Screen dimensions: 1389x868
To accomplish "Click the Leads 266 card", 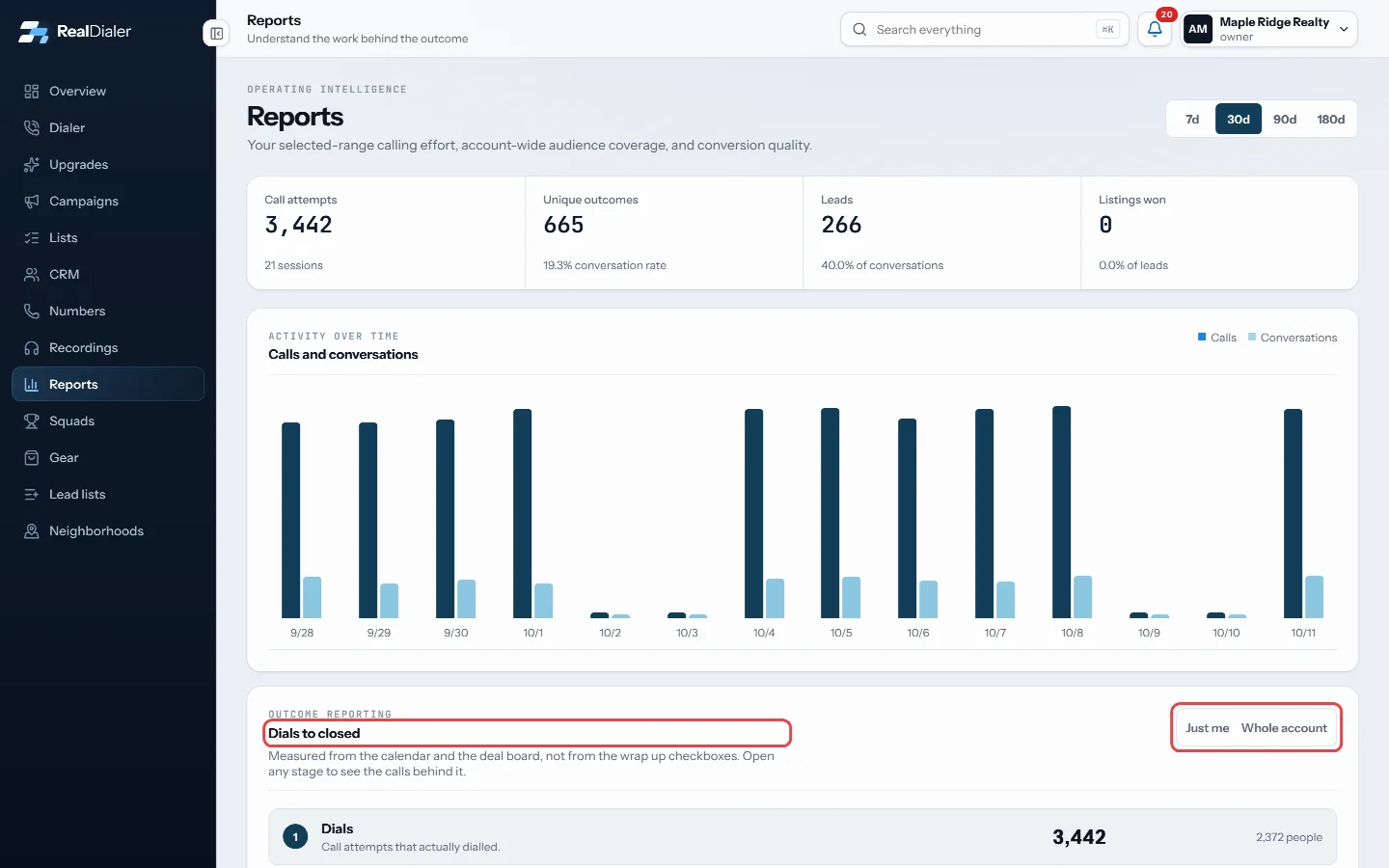I will 941,232.
